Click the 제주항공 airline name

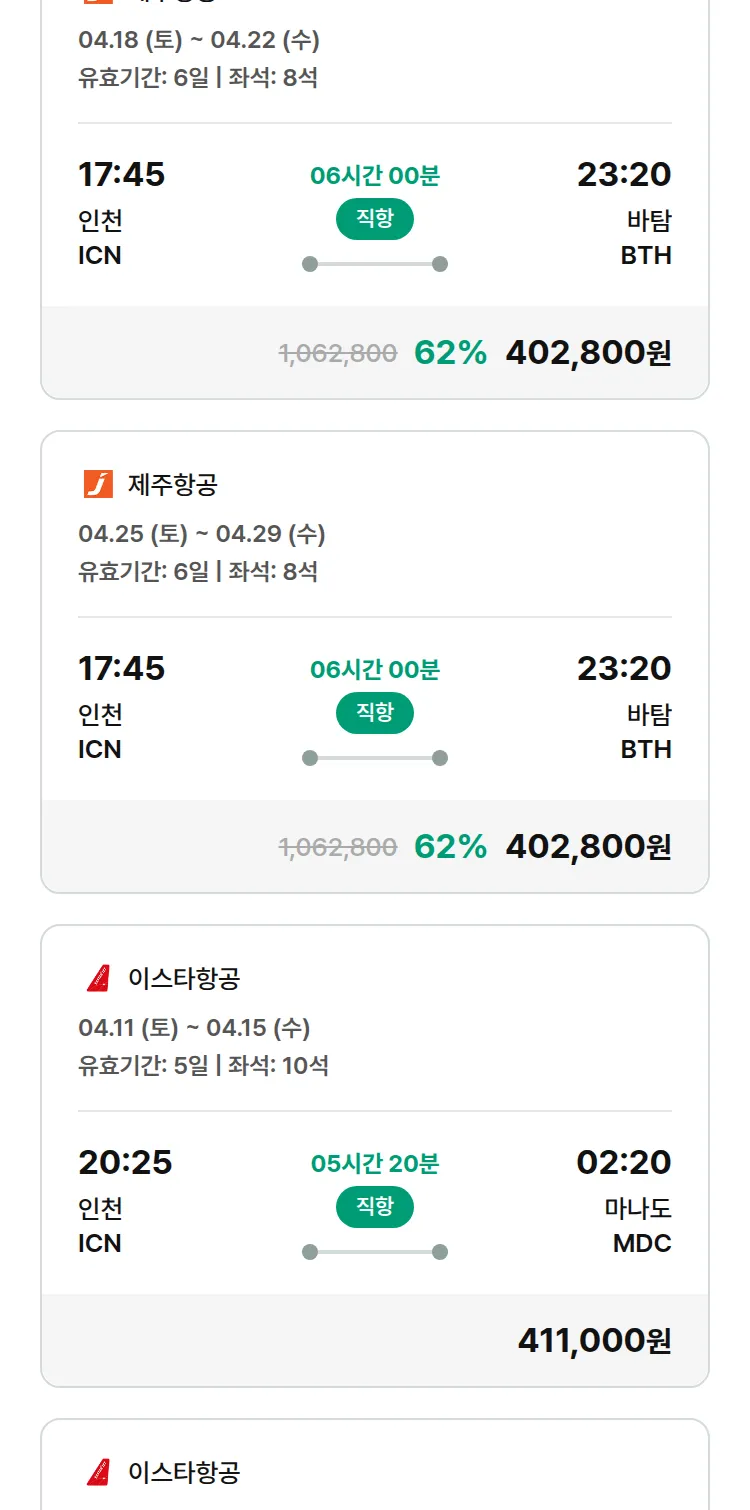pyautogui.click(x=172, y=485)
